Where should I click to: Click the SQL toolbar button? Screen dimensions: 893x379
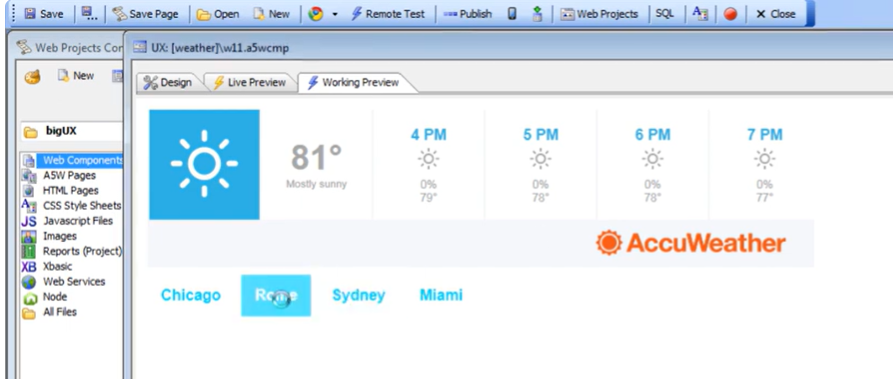click(x=665, y=14)
